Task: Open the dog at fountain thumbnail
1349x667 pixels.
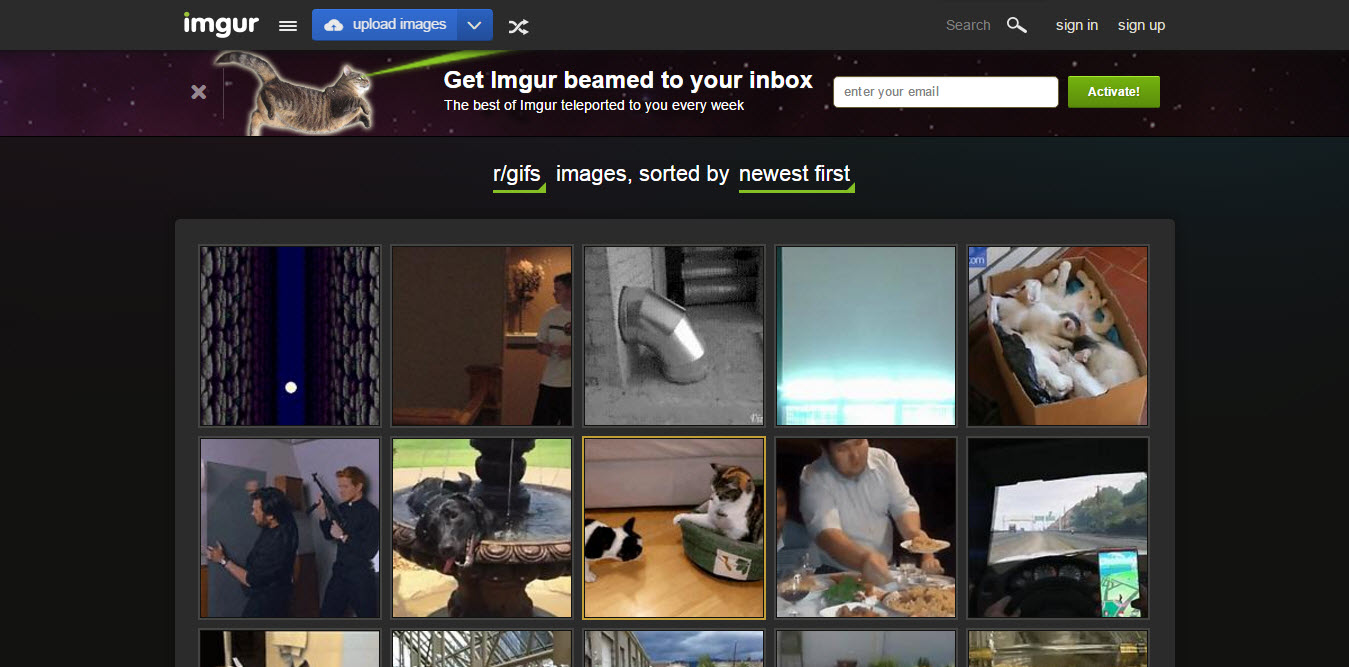Action: click(482, 528)
